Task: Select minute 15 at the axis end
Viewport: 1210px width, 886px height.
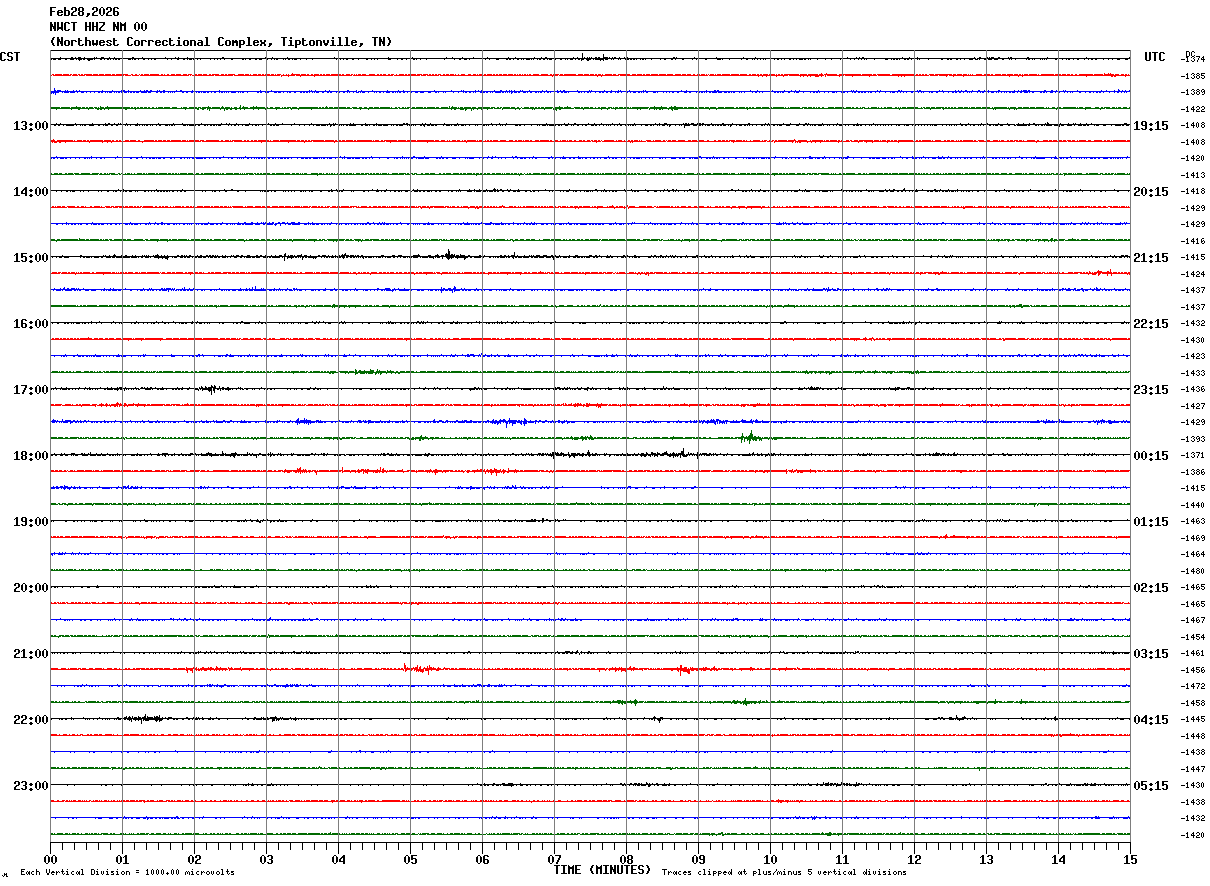Action: [1129, 860]
